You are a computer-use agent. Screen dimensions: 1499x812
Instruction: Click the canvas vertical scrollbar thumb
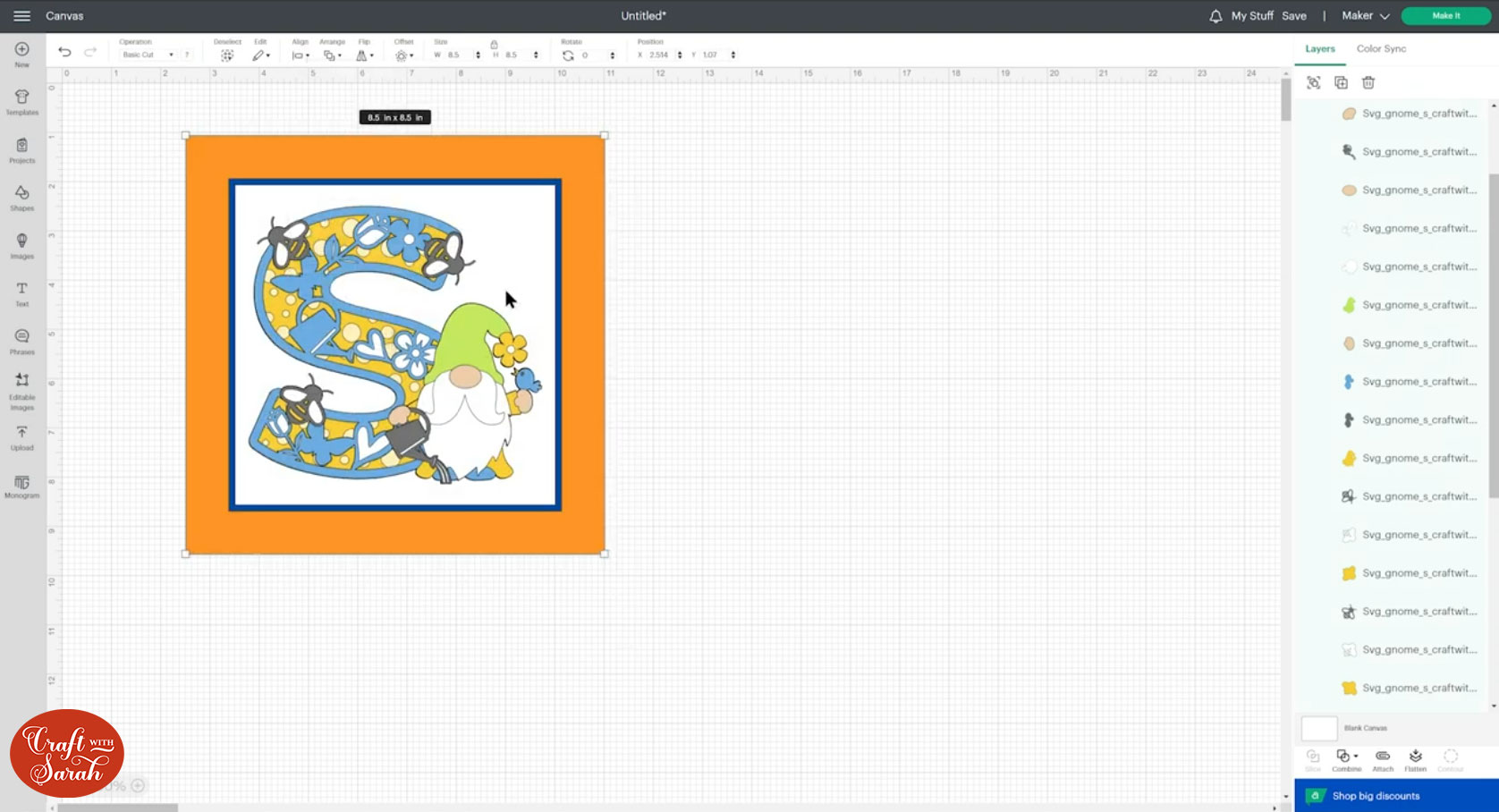point(1286,98)
